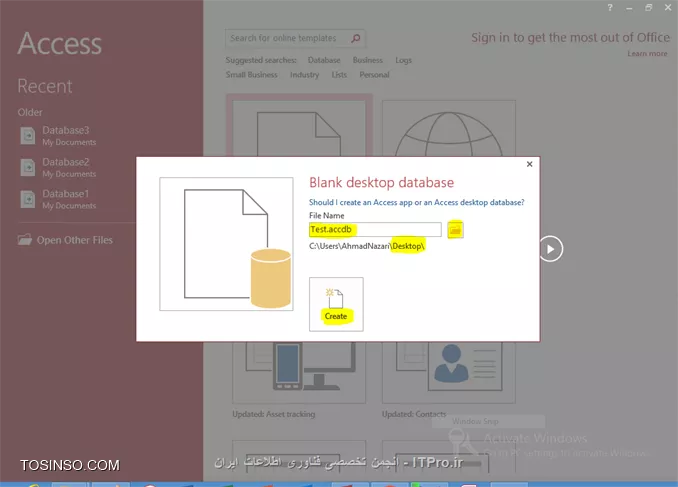Image resolution: width=678 pixels, height=487 pixels.
Task: Select the web app globe template thumbnail
Action: click(449, 128)
